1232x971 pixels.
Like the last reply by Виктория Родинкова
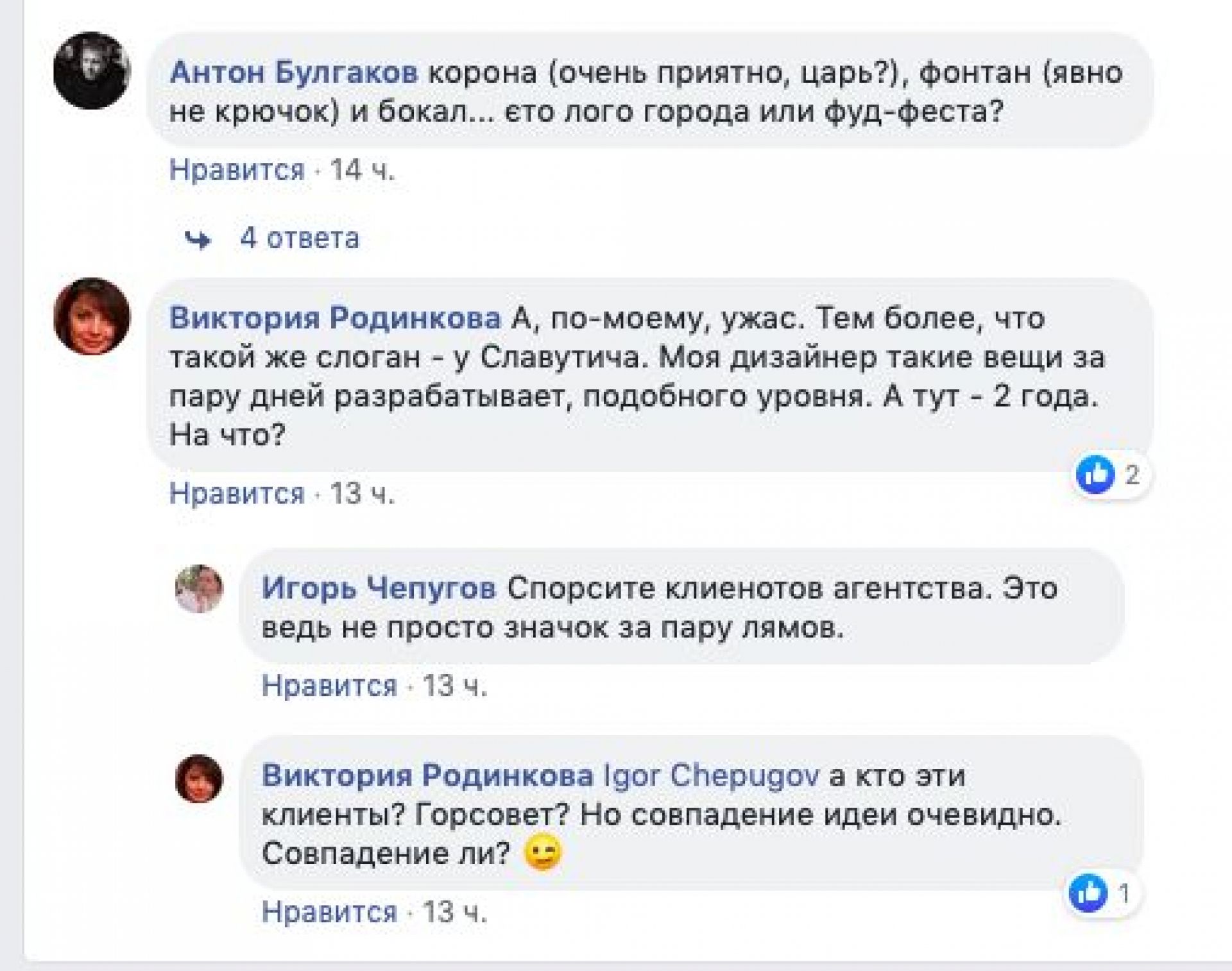tap(329, 911)
